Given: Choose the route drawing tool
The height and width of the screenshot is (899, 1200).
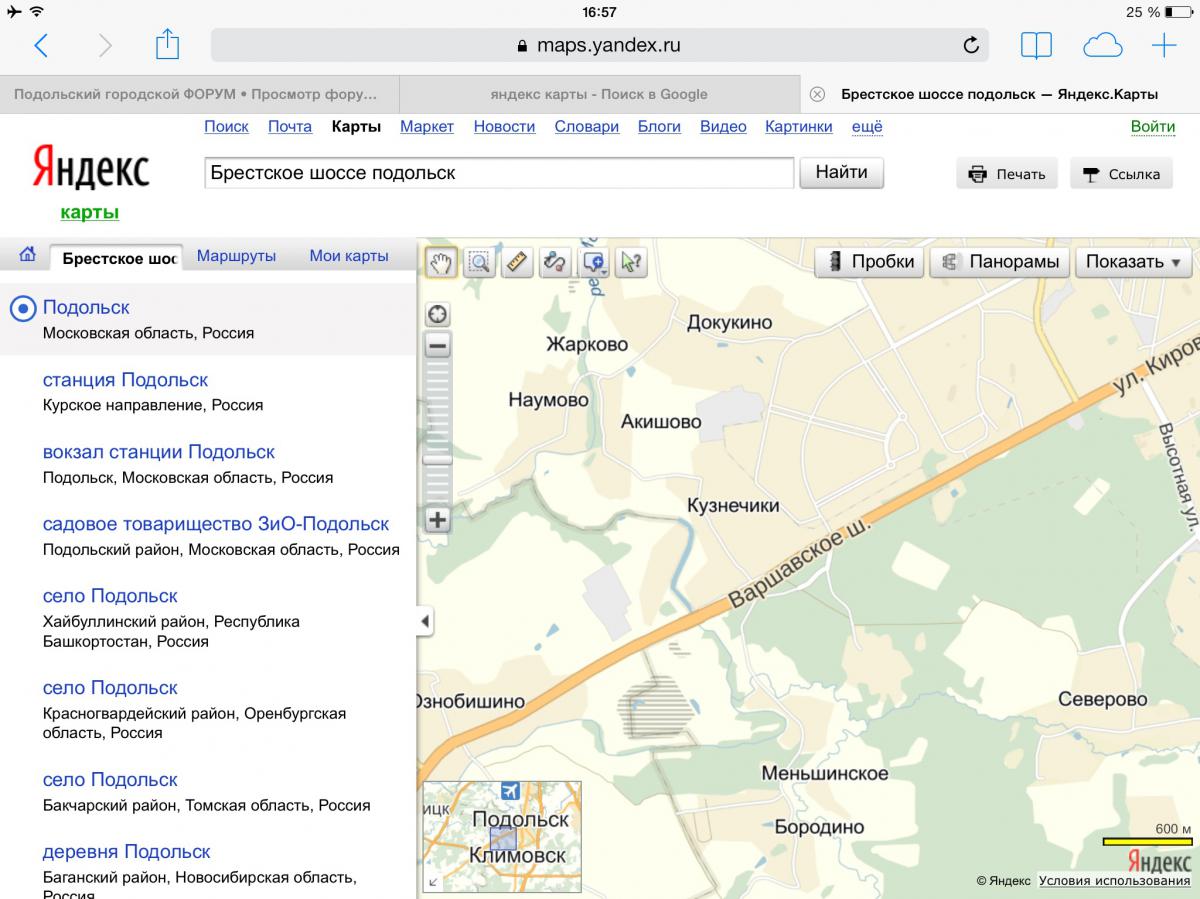Looking at the screenshot, I should pos(555,262).
